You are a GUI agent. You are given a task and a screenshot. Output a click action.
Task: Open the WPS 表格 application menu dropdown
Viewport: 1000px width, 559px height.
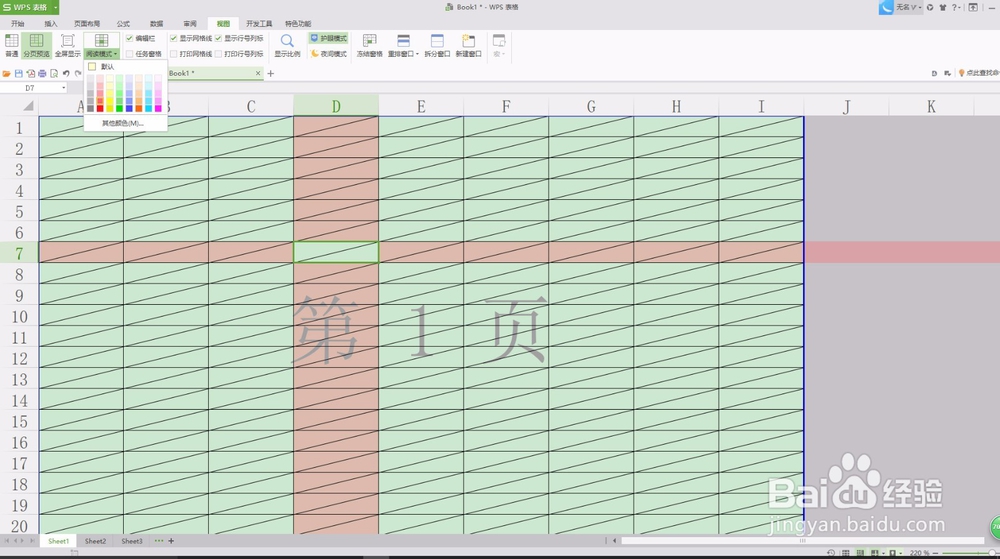(56, 7)
